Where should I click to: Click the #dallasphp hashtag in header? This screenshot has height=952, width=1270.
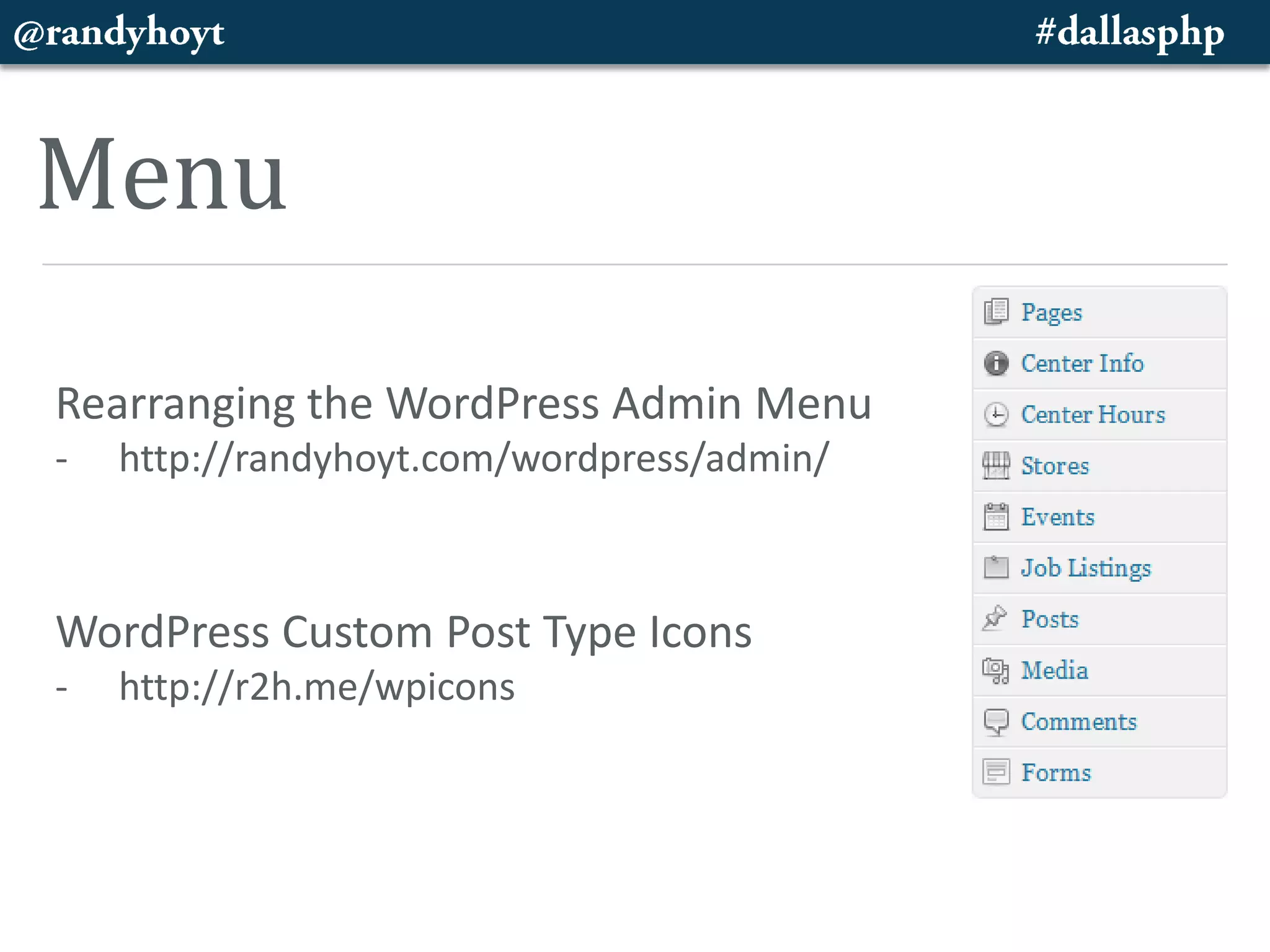[1130, 33]
